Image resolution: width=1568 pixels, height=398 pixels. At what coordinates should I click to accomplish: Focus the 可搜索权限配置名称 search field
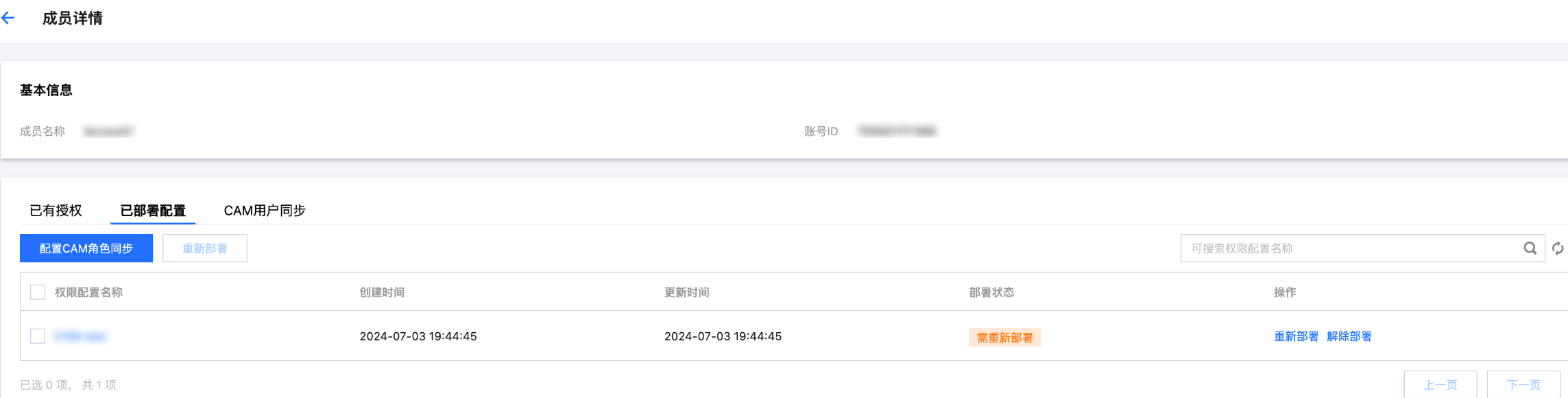pos(1347,248)
